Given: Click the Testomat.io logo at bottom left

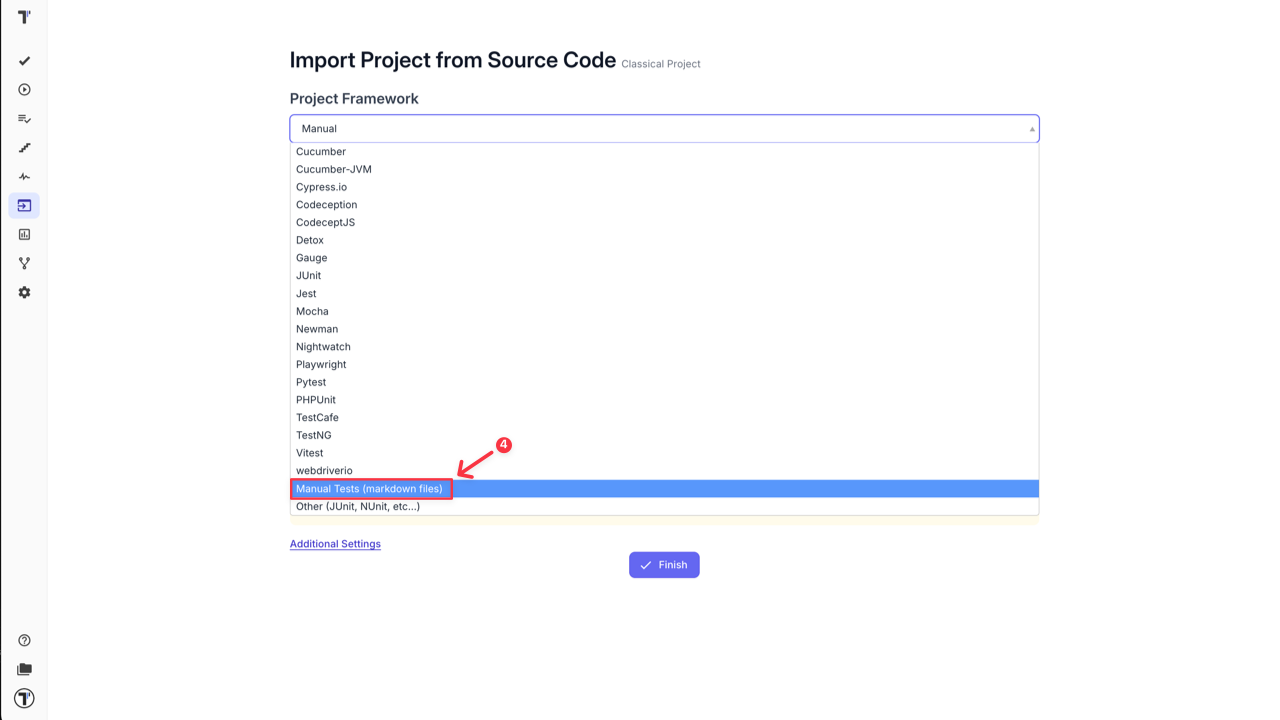Looking at the screenshot, I should (23, 698).
